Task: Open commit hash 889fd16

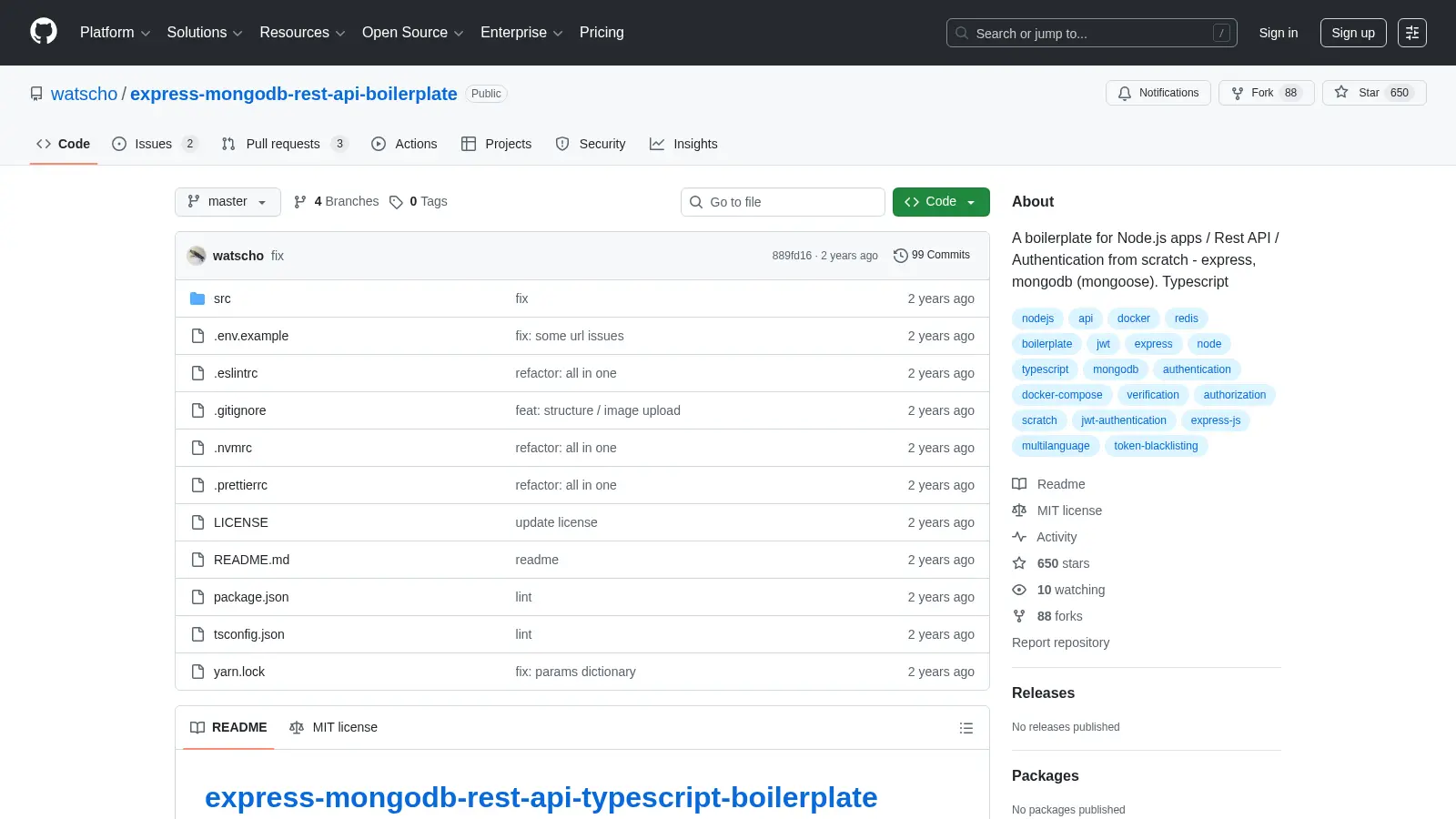Action: click(x=792, y=256)
